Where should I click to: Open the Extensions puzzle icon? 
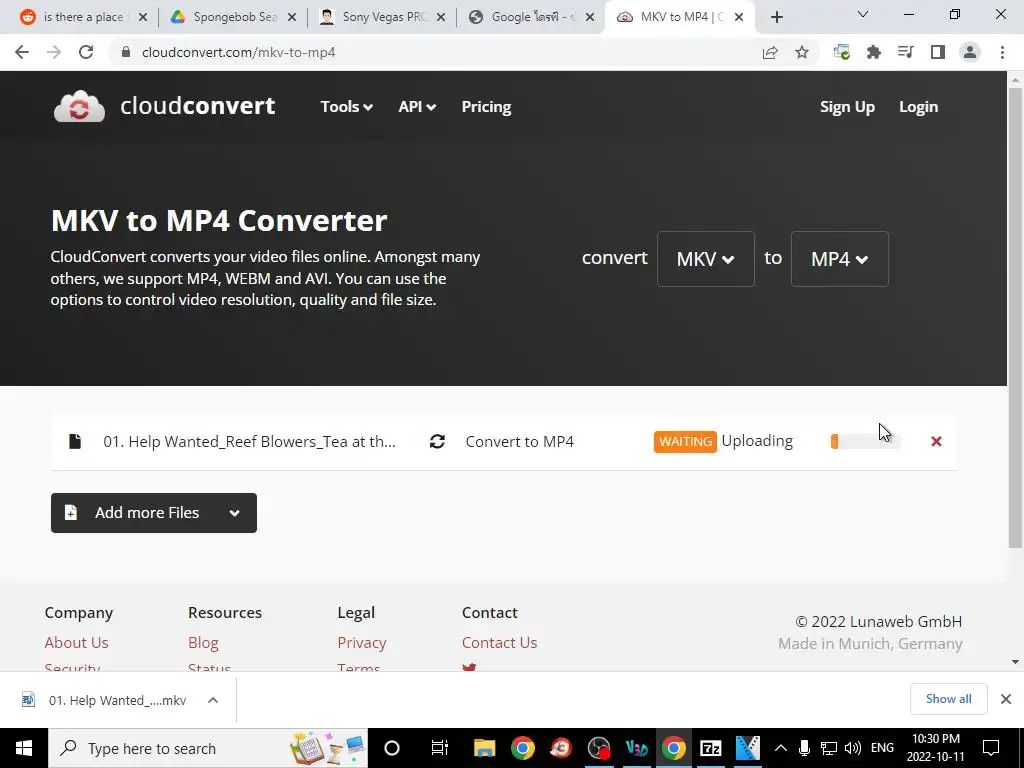point(874,52)
